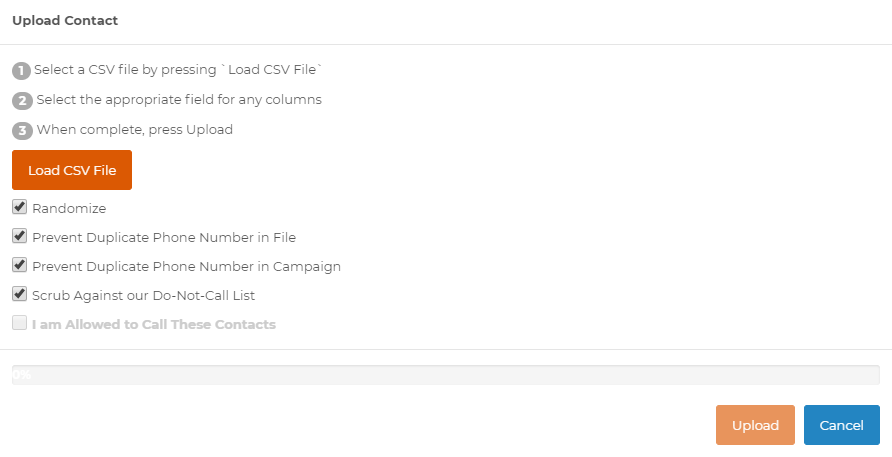892x457 pixels.
Task: Disable the Scrub Against Do-Not-Call List checkbox
Action: pyautogui.click(x=19, y=294)
